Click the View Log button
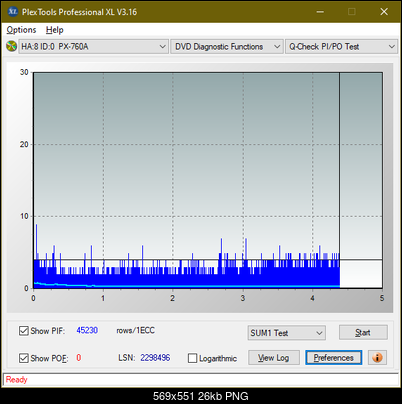The image size is (402, 404). click(x=274, y=358)
